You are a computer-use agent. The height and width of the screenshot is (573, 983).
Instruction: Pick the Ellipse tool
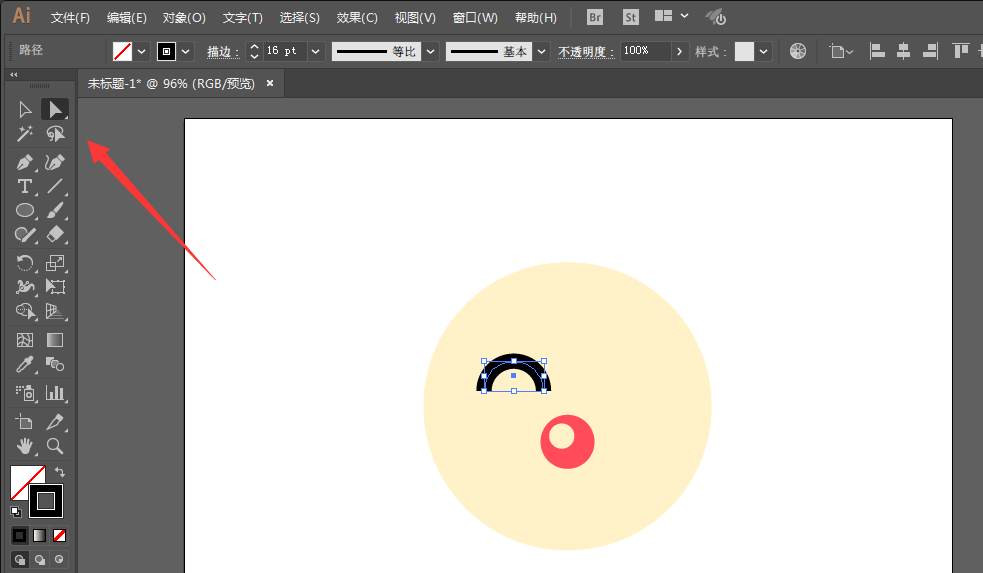pos(25,210)
